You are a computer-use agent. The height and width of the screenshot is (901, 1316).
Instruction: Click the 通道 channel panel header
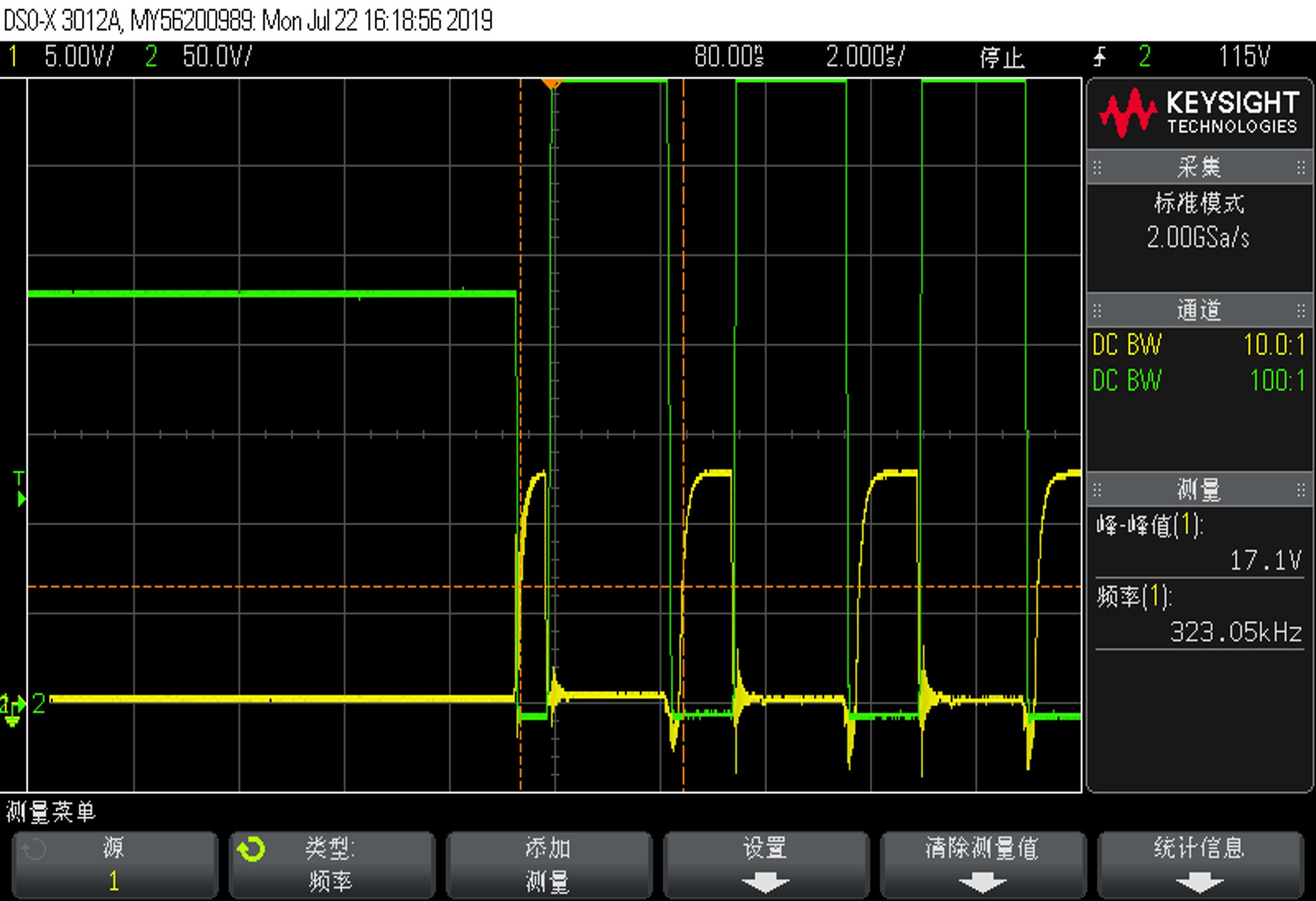pos(1199,311)
